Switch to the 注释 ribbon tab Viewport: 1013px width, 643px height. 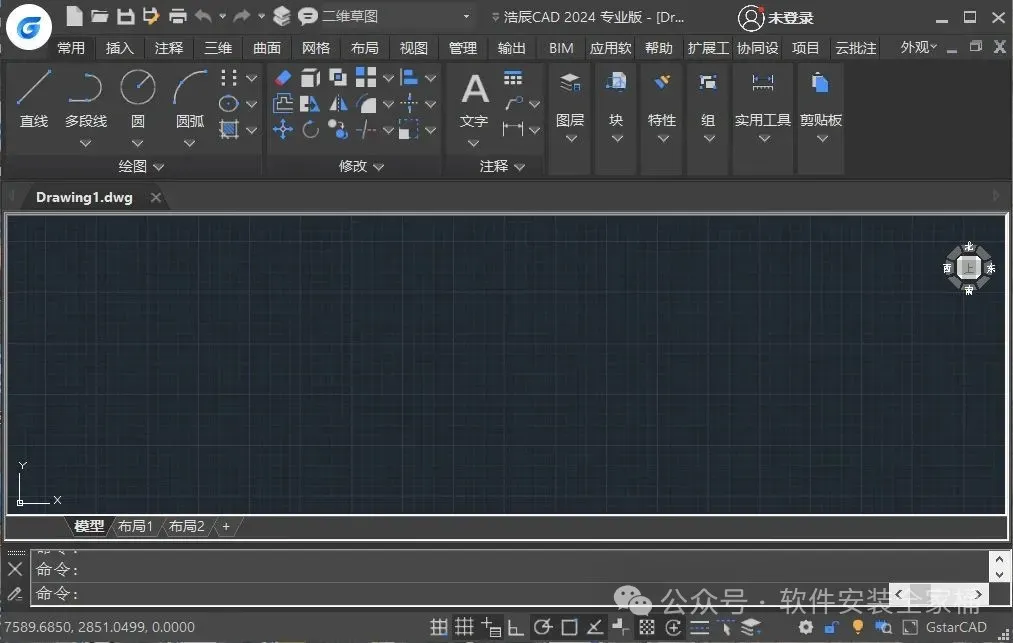pyautogui.click(x=169, y=48)
